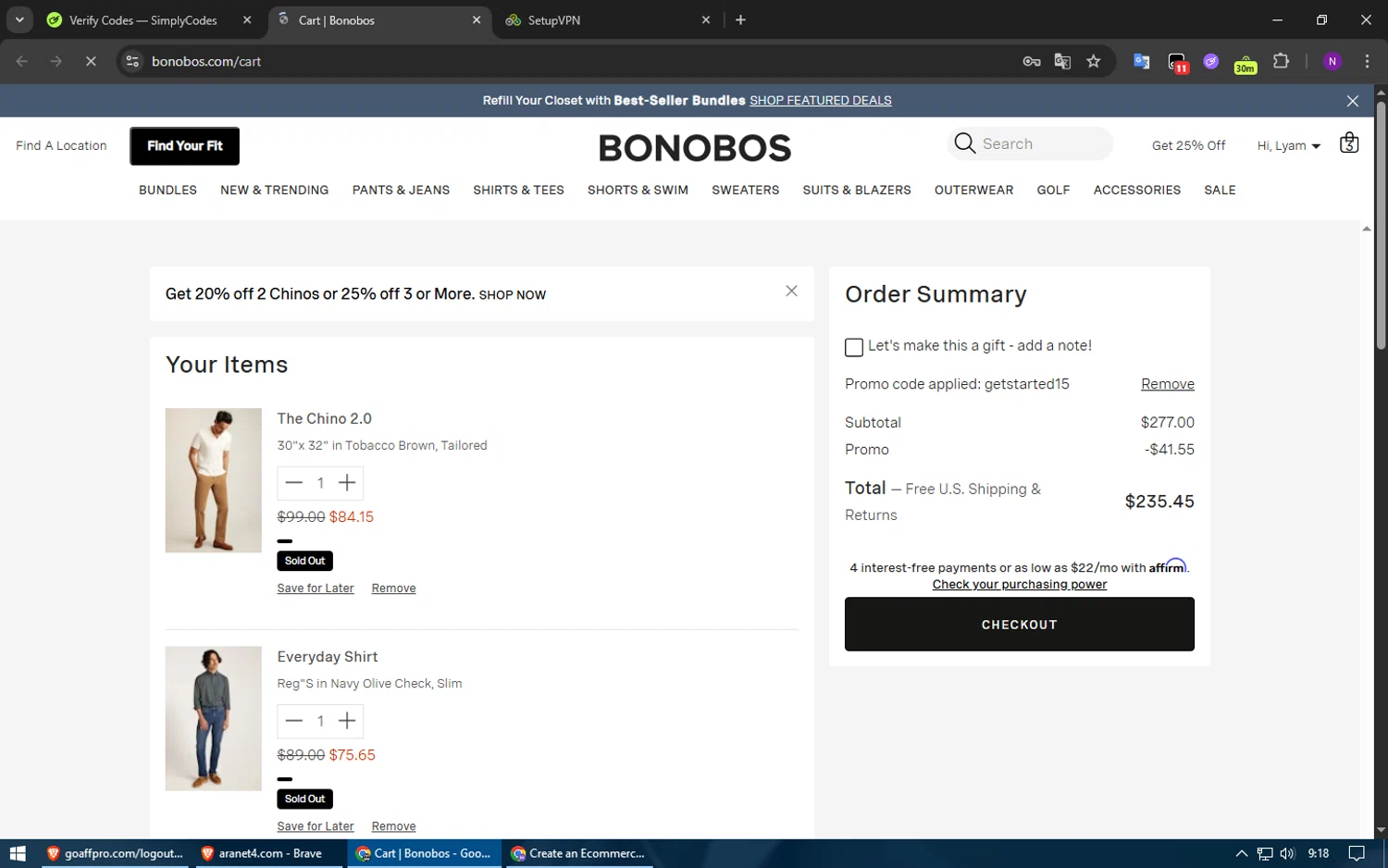View site information icon in address bar
Image resolution: width=1388 pixels, height=868 pixels.
click(x=132, y=61)
